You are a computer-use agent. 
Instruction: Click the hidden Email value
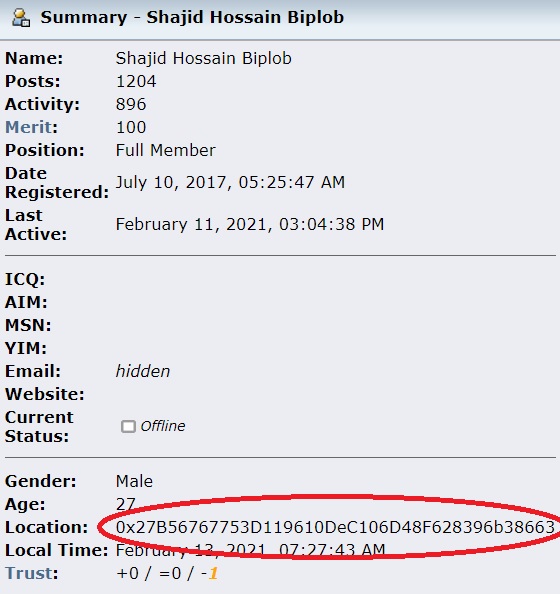[142, 371]
